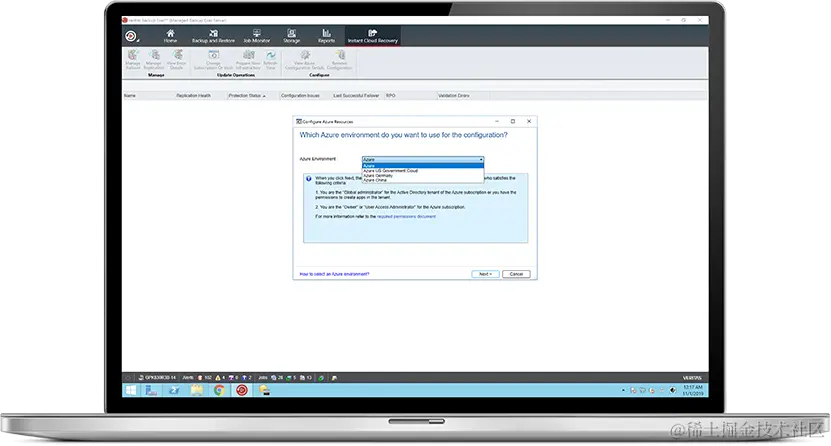Viewport: 831px width, 446px height.
Task: Open File Explorer from the taskbar
Action: [197, 390]
